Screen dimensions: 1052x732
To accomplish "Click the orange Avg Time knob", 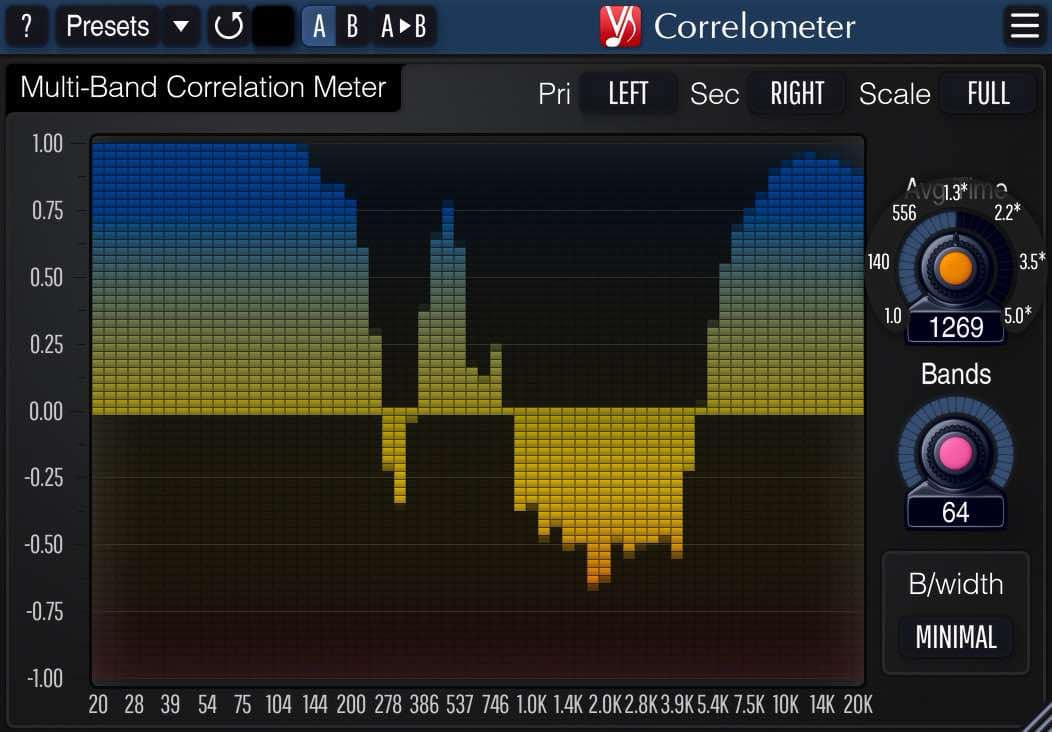I will pyautogui.click(x=955, y=267).
